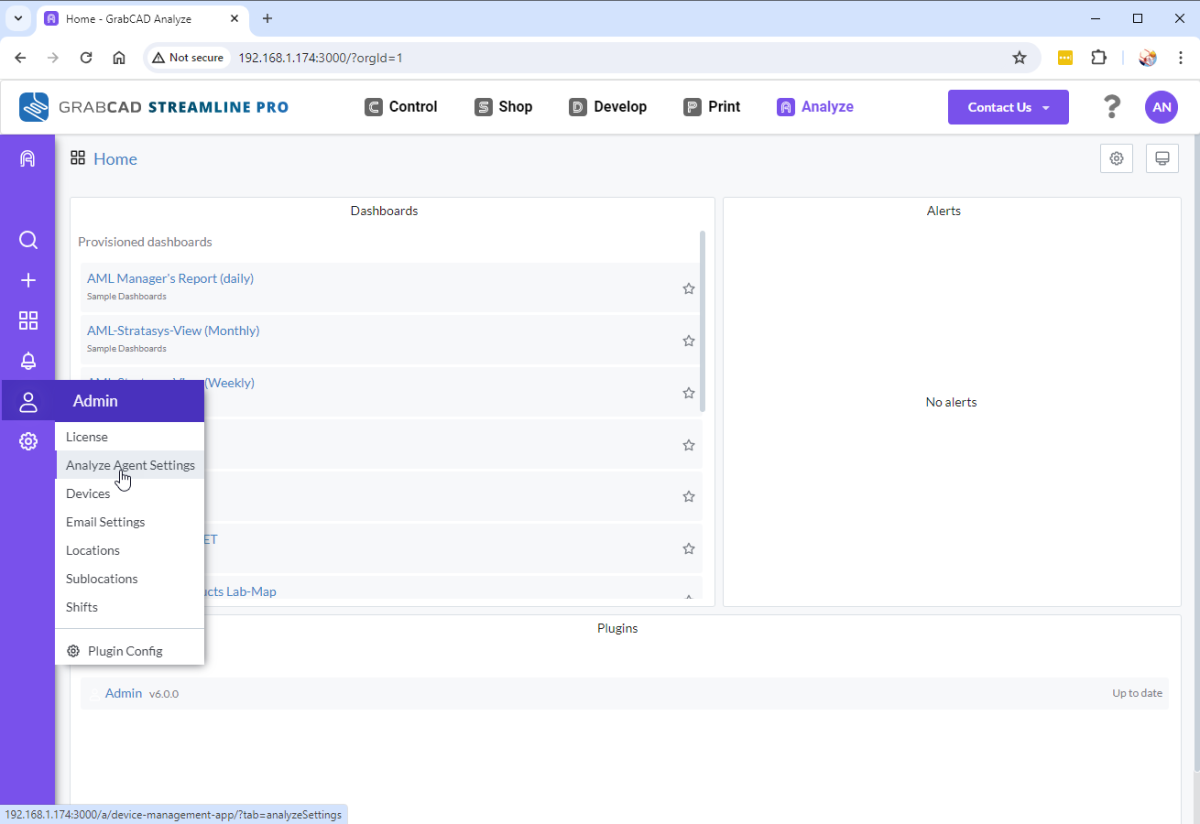Bookmark this page with the star icon

click(x=1019, y=58)
